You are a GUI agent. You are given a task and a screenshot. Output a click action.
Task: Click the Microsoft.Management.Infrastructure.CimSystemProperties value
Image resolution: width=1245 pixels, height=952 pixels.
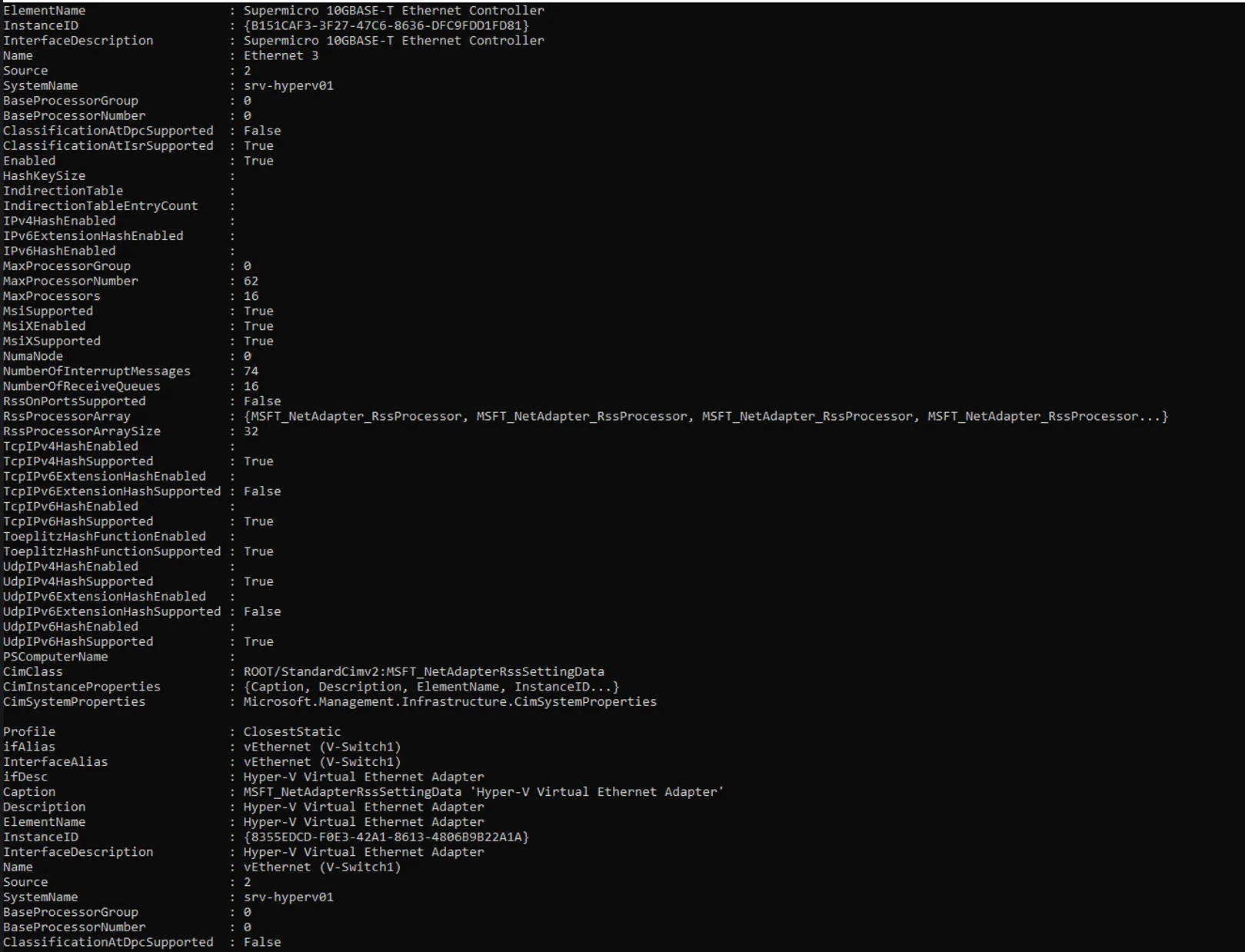[x=450, y=701]
